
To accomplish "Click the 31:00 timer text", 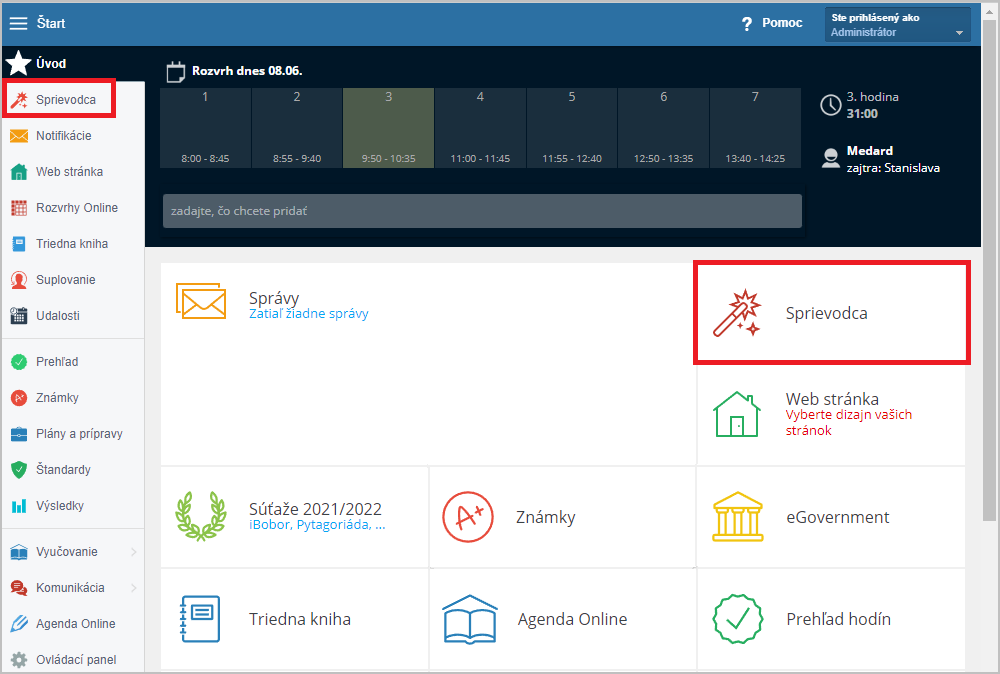I will coord(862,114).
